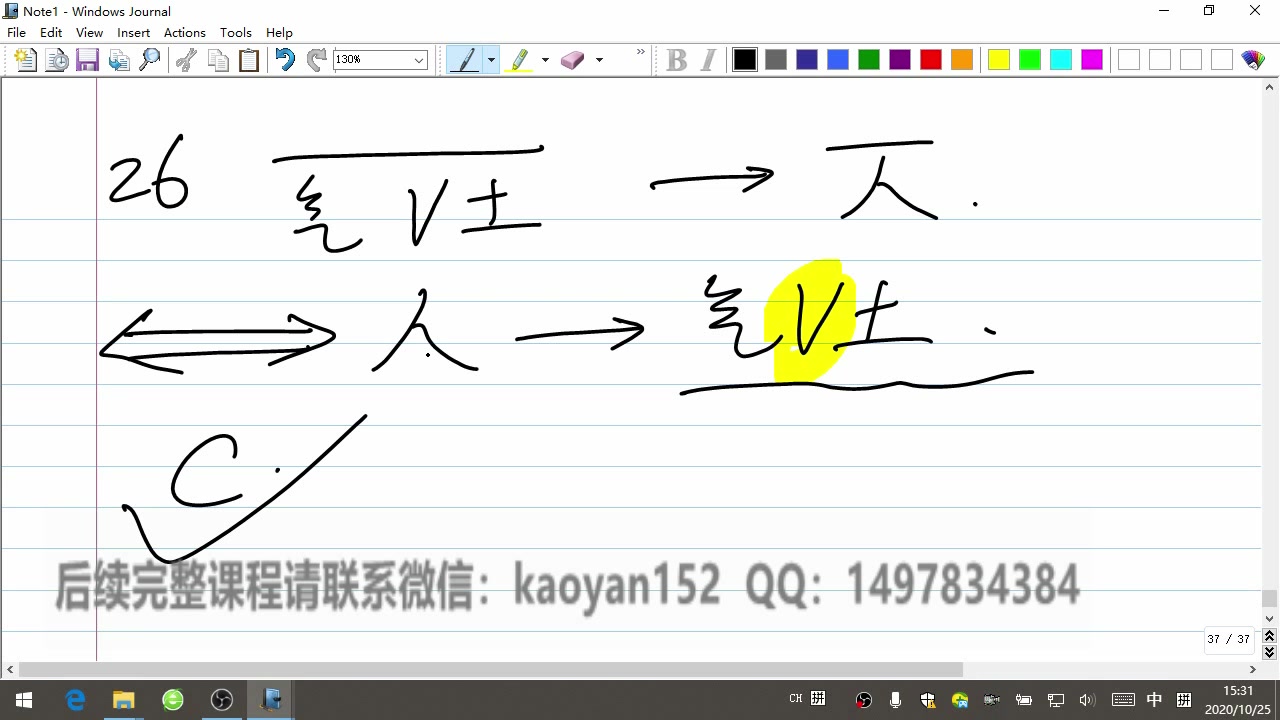Select the Highlighter tool
Screen dimensions: 1280x720
tap(520, 60)
